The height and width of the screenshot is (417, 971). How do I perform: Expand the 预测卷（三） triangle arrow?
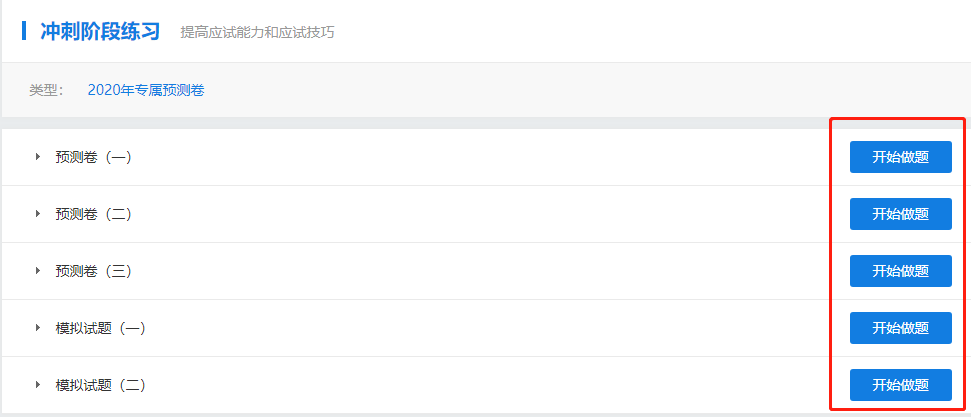(x=38, y=271)
